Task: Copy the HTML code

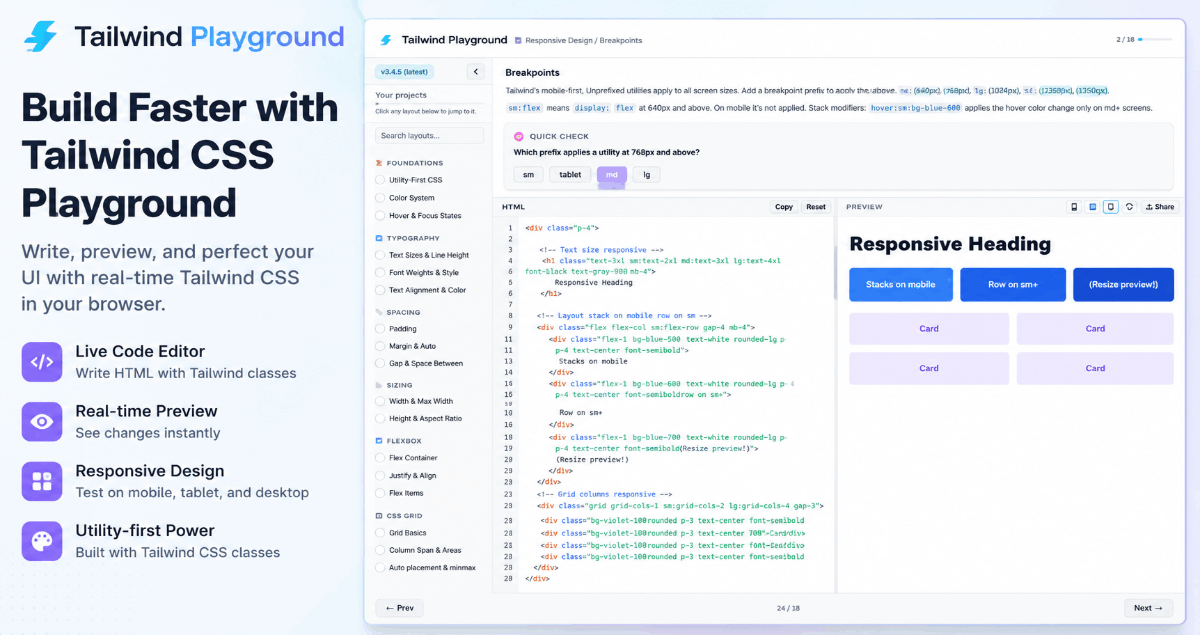Action: 784,207
